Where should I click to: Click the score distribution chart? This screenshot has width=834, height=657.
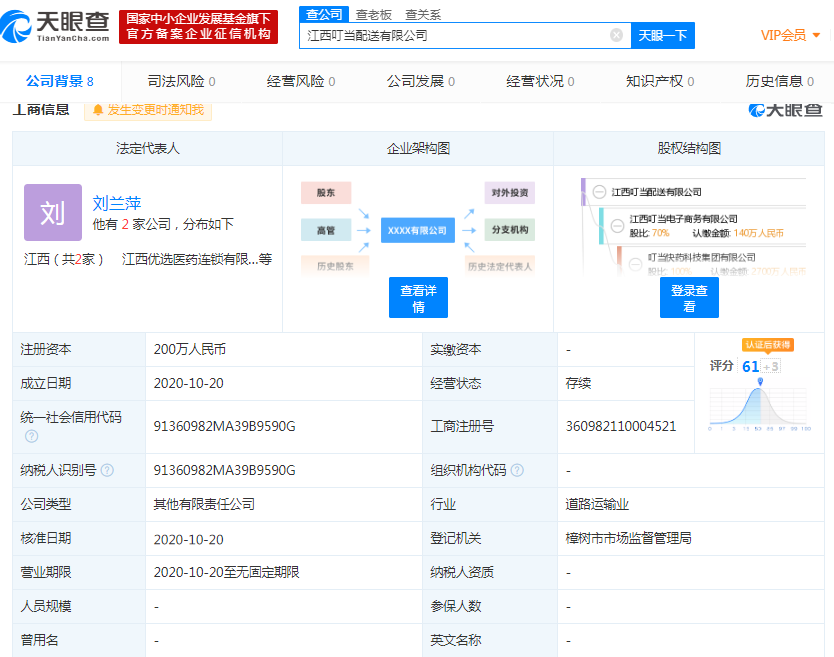pos(760,405)
